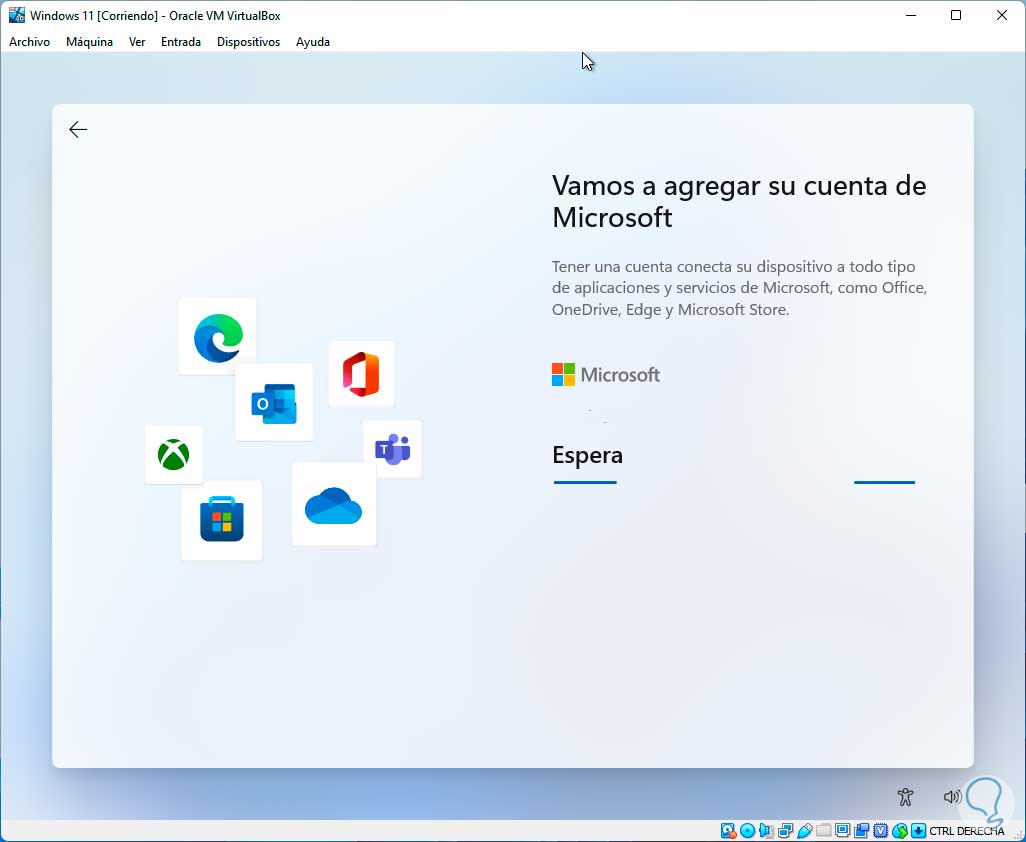This screenshot has height=842, width=1026.
Task: Open the Ayuda menu
Action: (313, 42)
